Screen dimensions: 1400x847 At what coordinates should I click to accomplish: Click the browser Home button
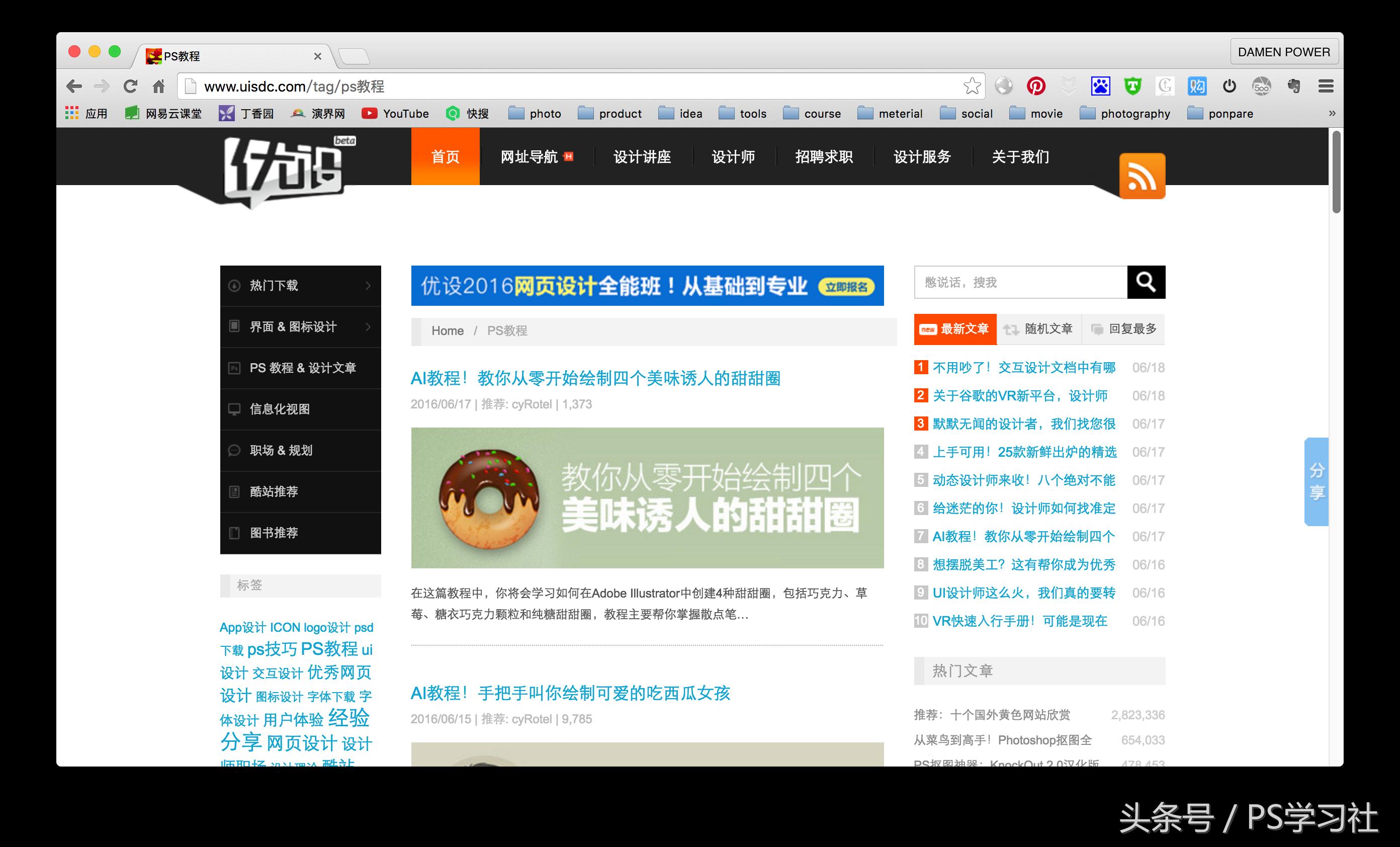point(158,86)
